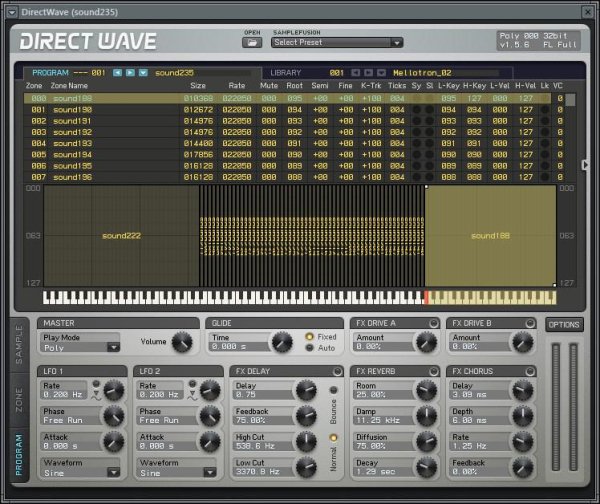Click the program name field sound235
This screenshot has height=504, width=600.
point(203,73)
